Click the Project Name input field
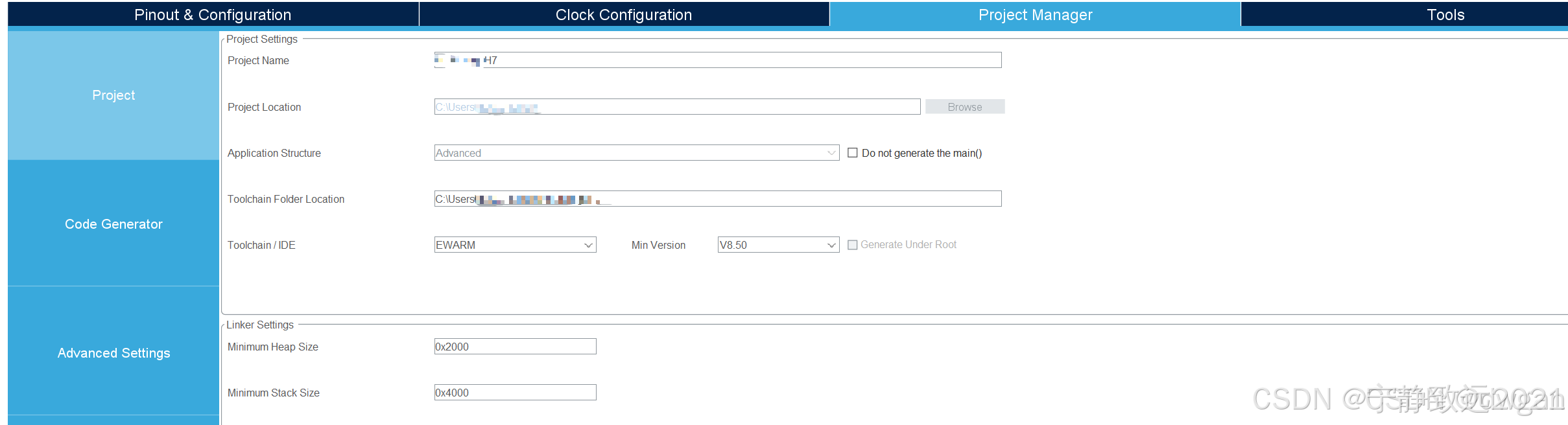Screen dimensions: 1568x425 click(x=718, y=60)
